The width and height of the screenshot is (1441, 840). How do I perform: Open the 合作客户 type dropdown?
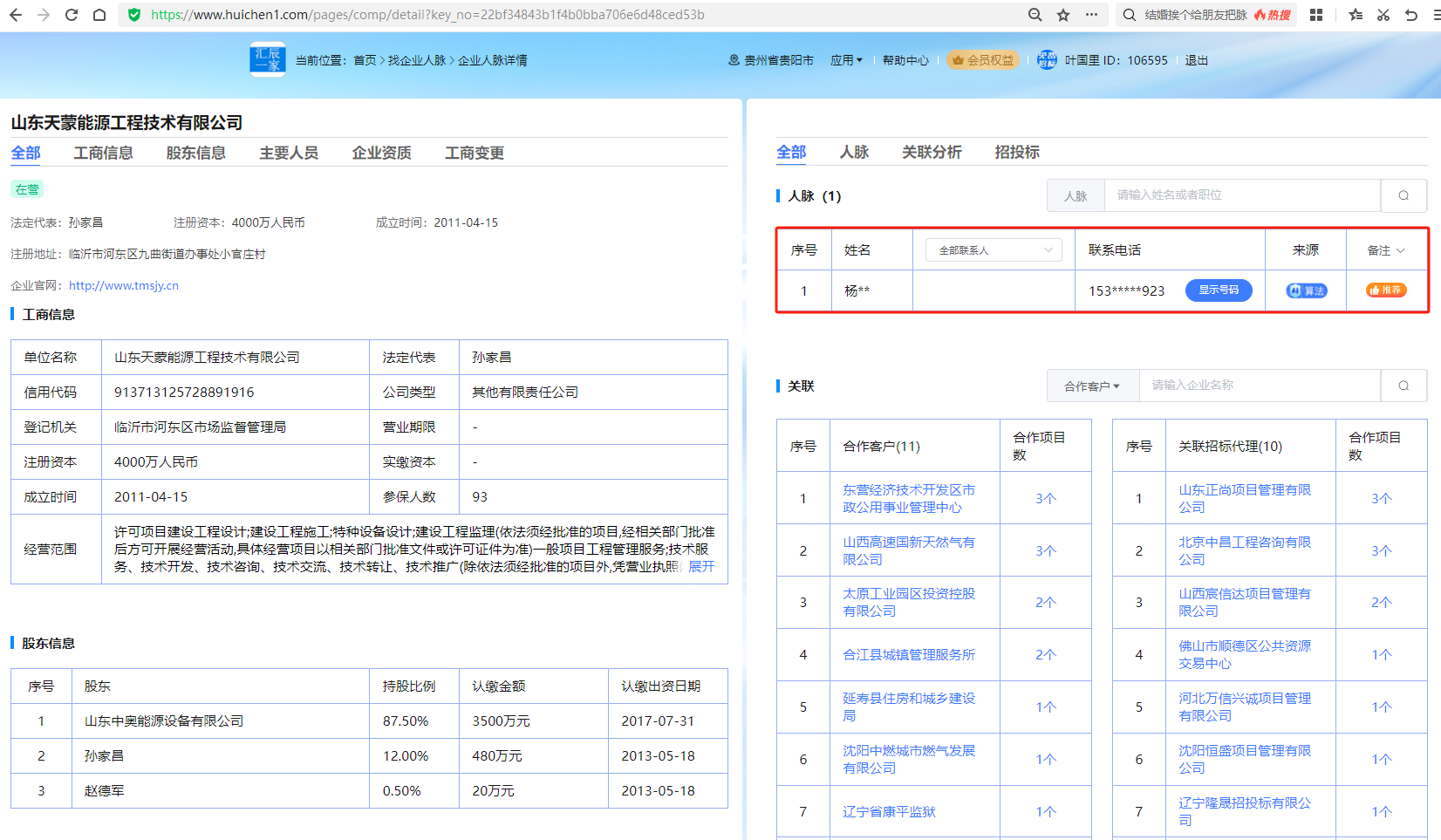1092,386
